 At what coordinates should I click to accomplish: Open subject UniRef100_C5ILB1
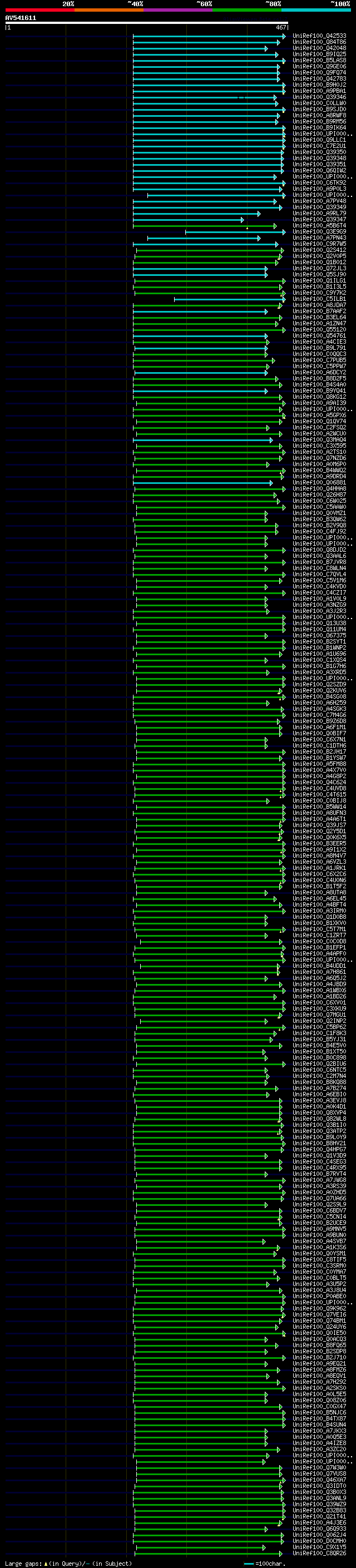click(319, 299)
